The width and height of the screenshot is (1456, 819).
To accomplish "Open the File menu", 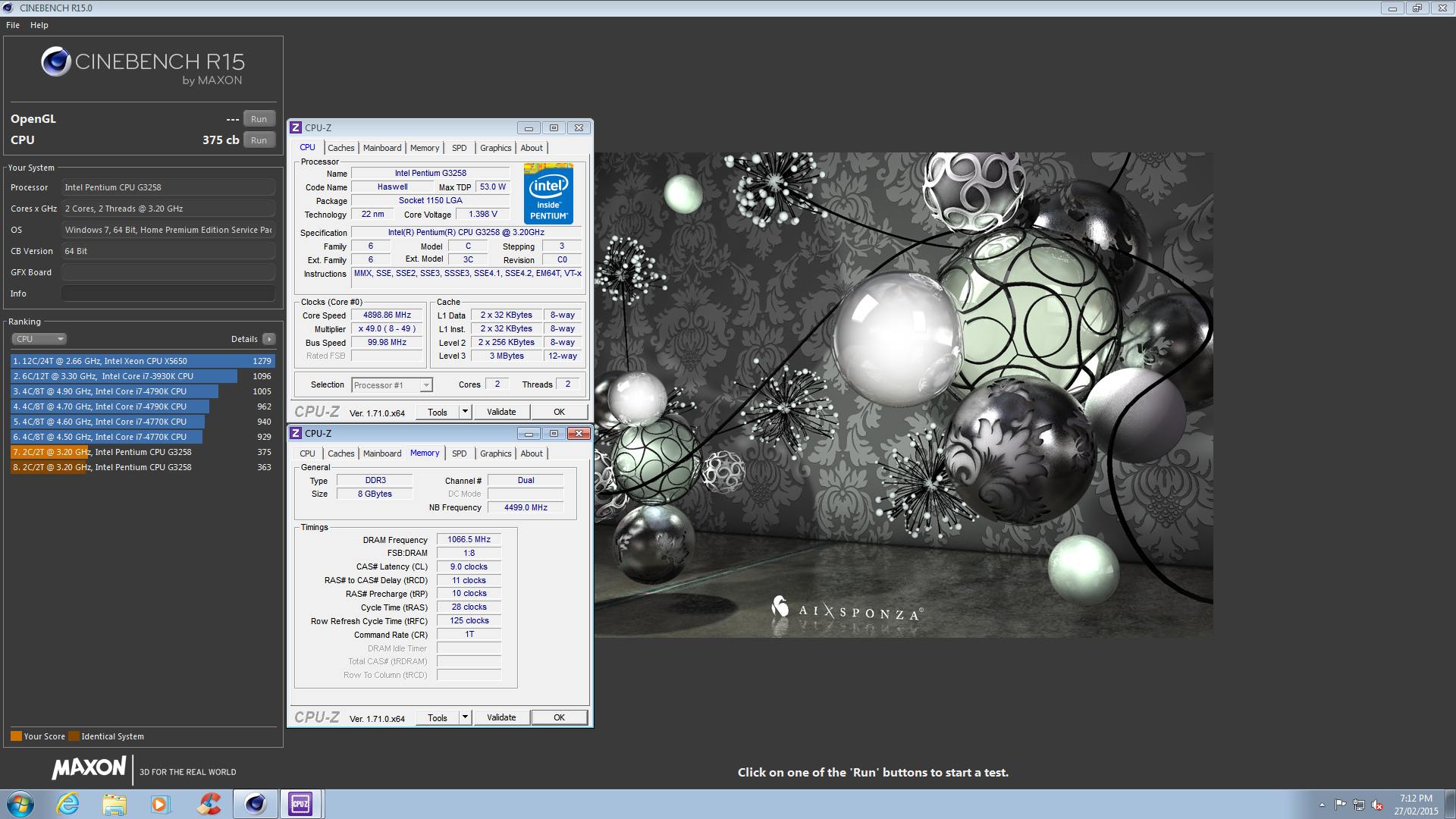I will (13, 25).
